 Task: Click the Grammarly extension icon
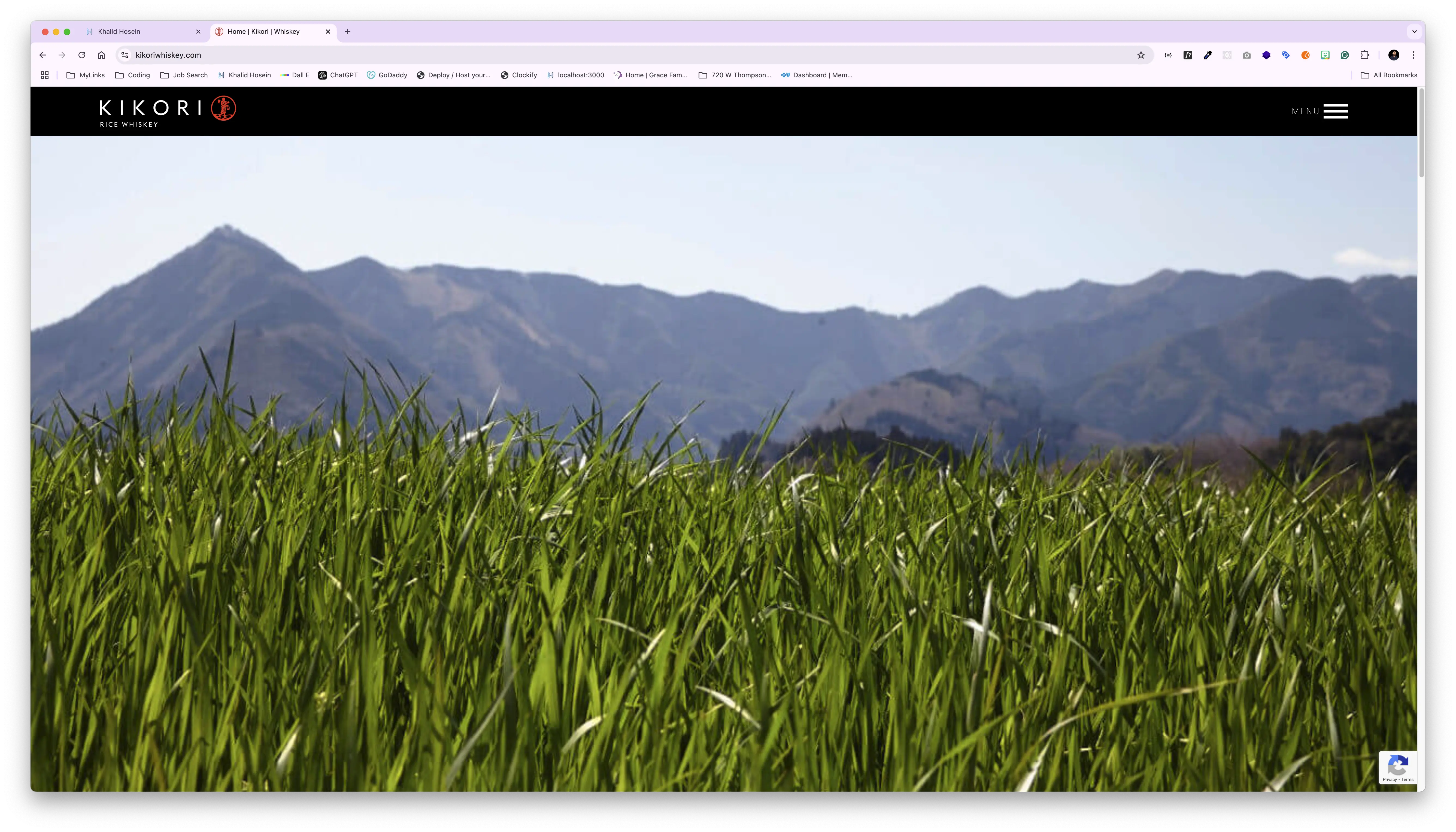point(1345,55)
